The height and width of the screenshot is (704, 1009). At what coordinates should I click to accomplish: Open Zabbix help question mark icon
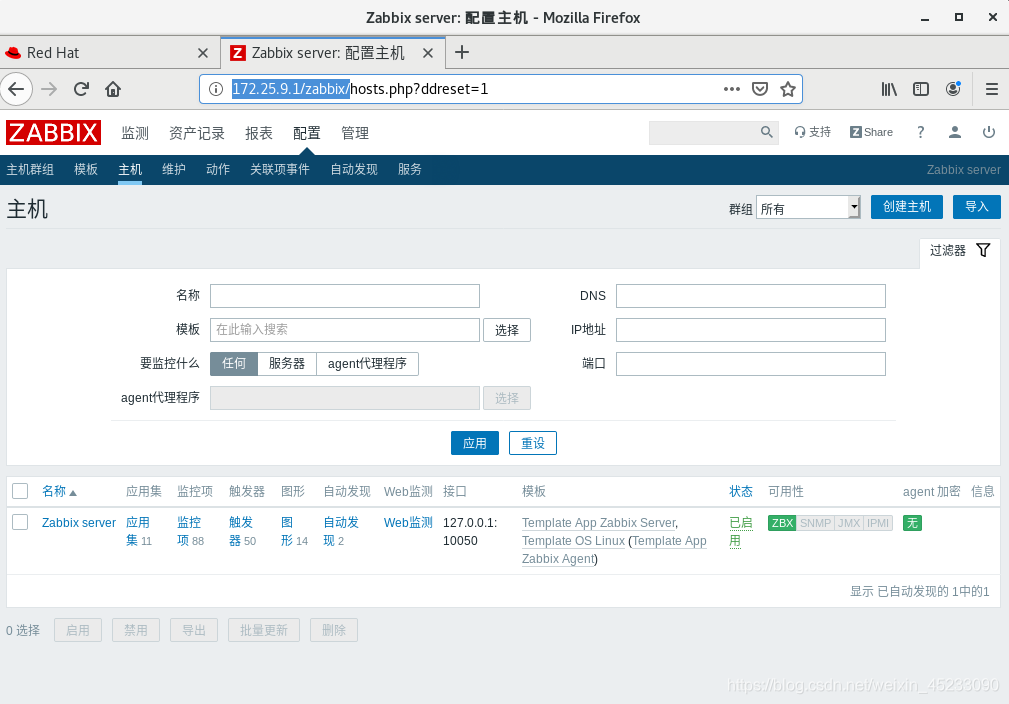click(x=921, y=132)
